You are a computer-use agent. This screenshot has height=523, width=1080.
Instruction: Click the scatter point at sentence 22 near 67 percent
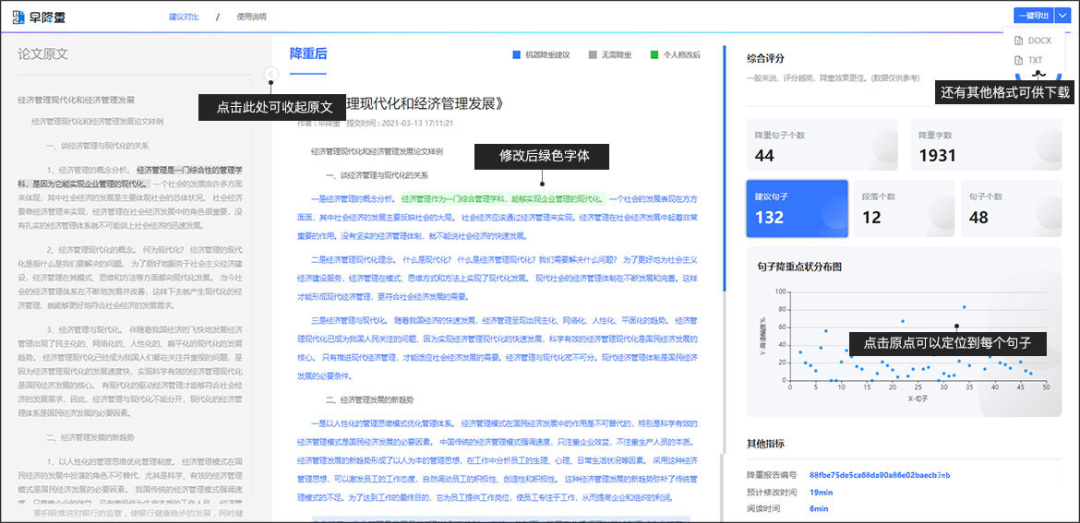pyautogui.click(x=902, y=321)
